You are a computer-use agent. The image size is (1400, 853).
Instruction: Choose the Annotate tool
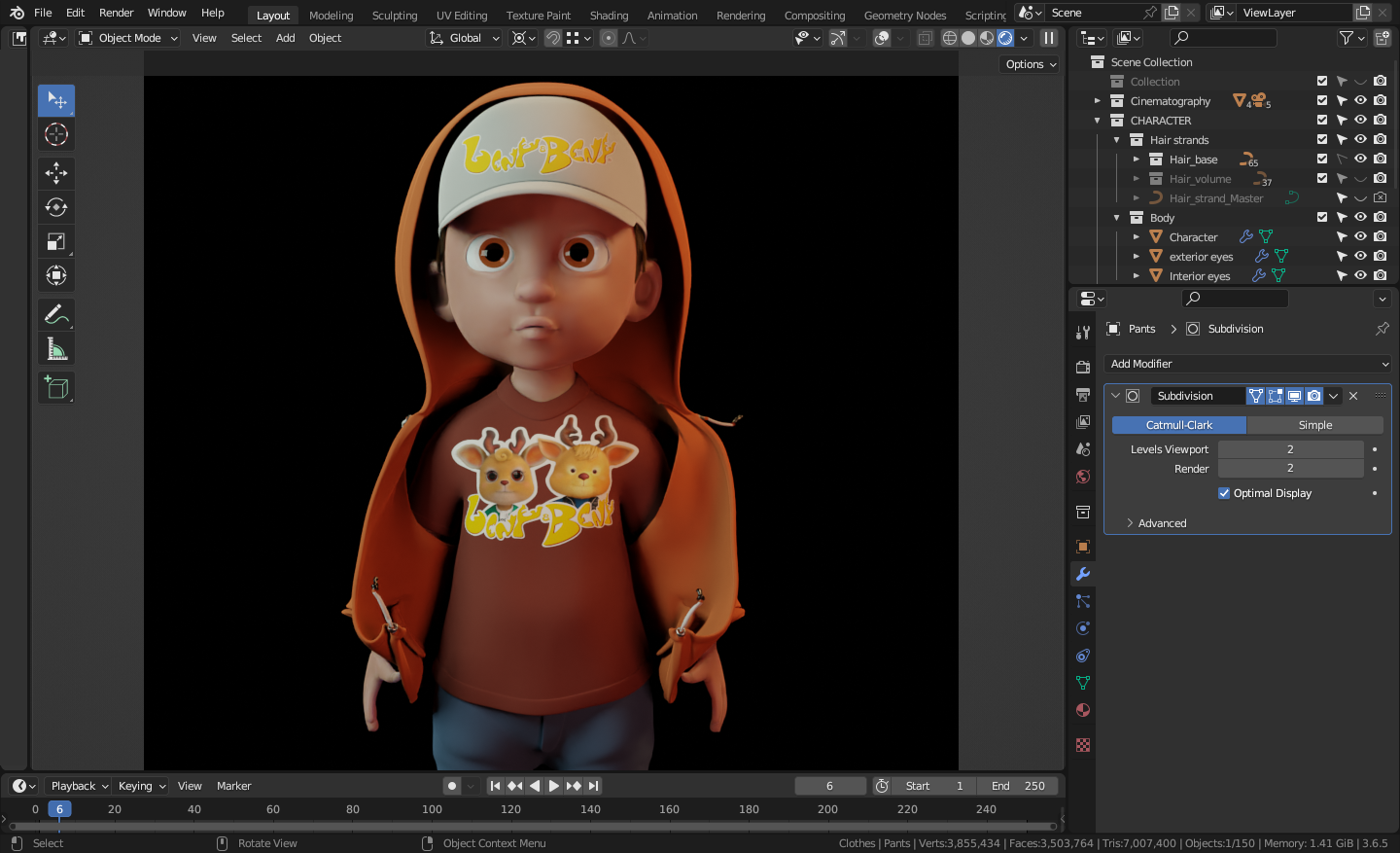point(56,314)
